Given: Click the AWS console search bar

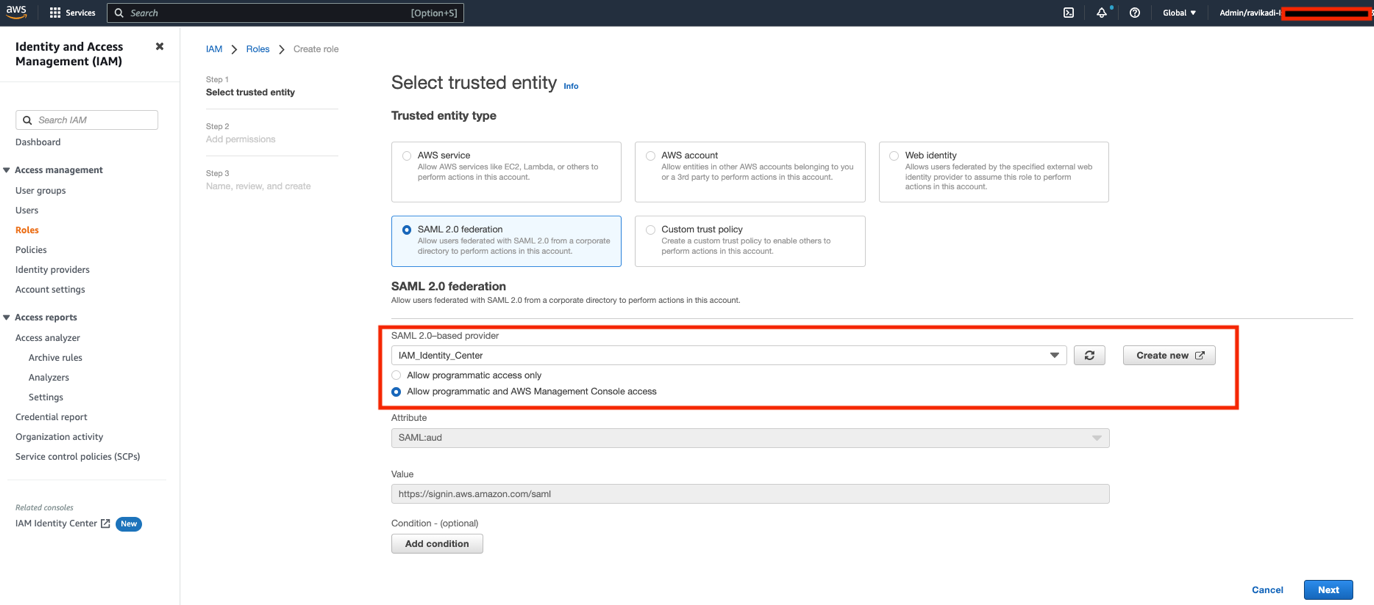Looking at the screenshot, I should click(x=285, y=13).
